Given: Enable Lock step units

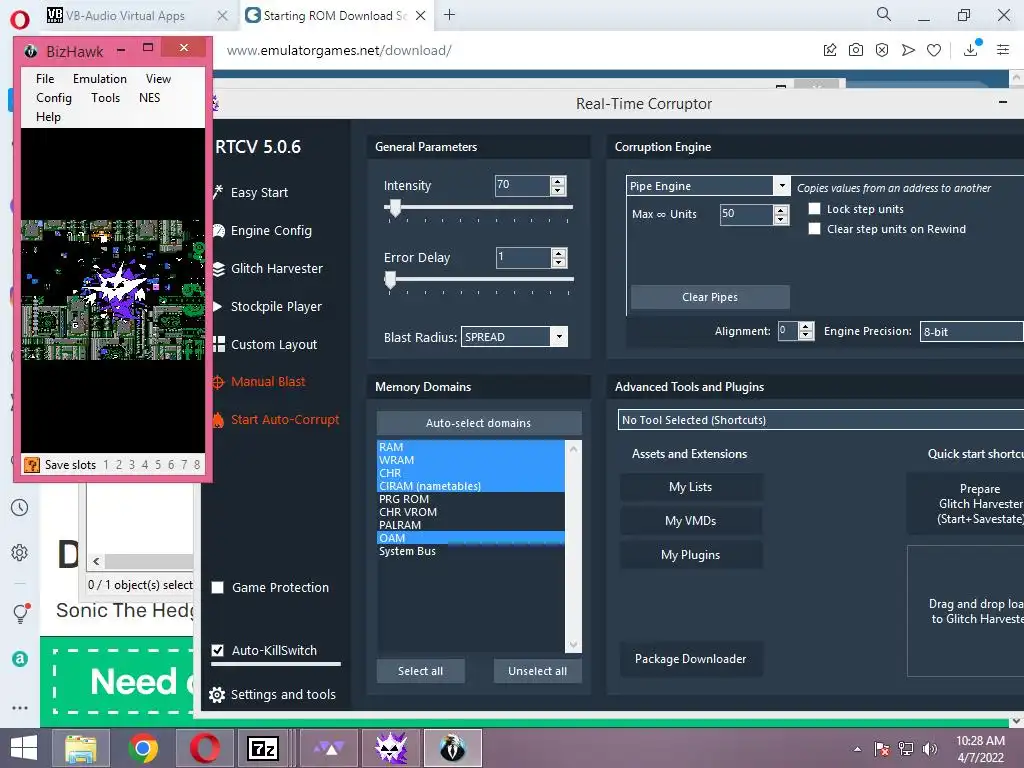Looking at the screenshot, I should [x=814, y=208].
